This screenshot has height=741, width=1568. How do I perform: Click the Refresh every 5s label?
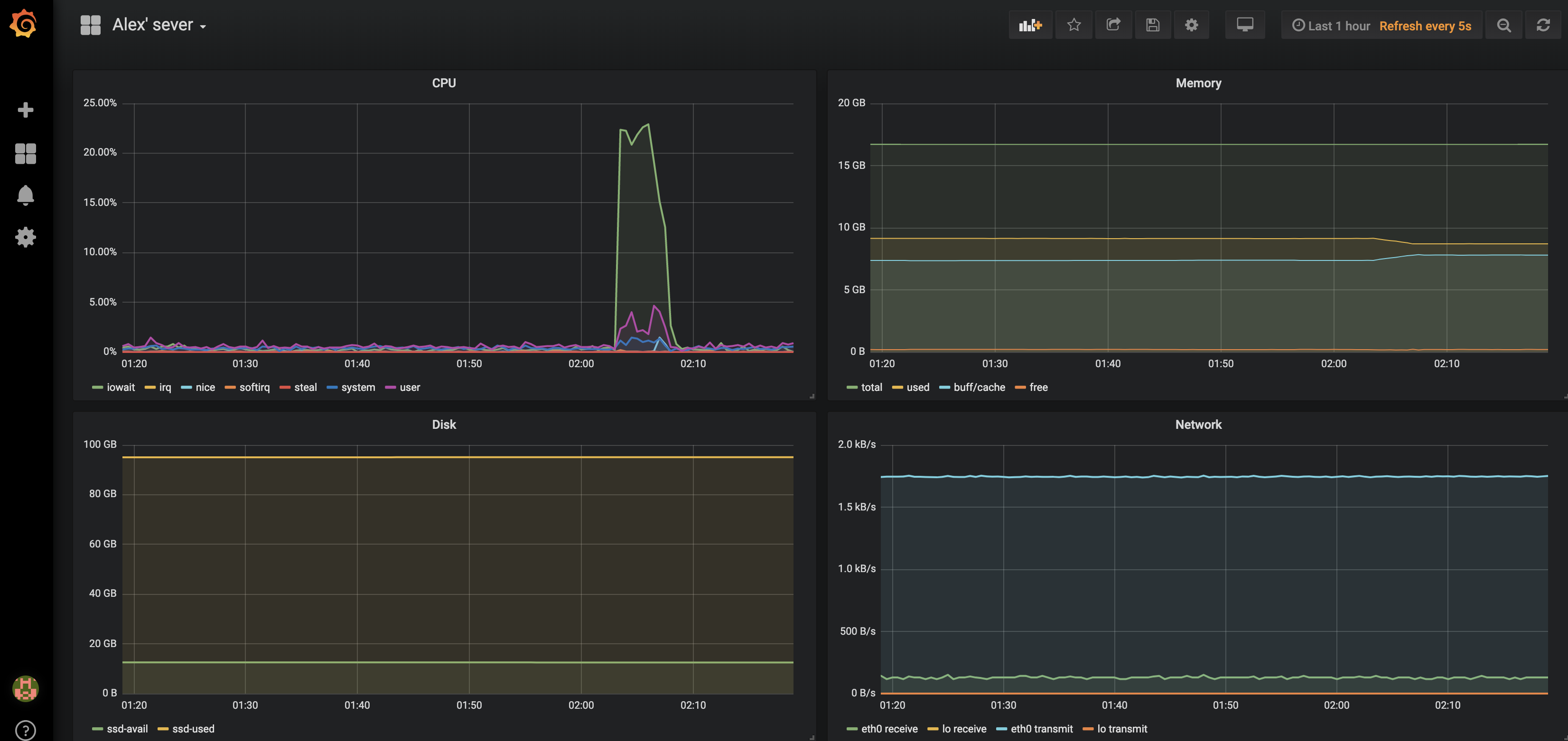point(1425,26)
